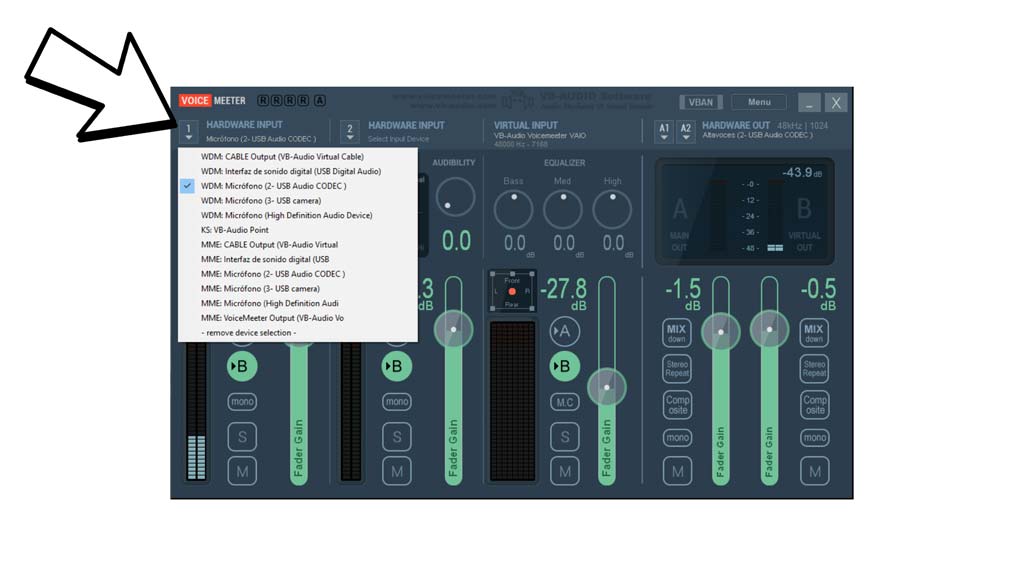Open Hardware Input 2 device selector arrow
This screenshot has width=1024, height=576.
tap(350, 133)
